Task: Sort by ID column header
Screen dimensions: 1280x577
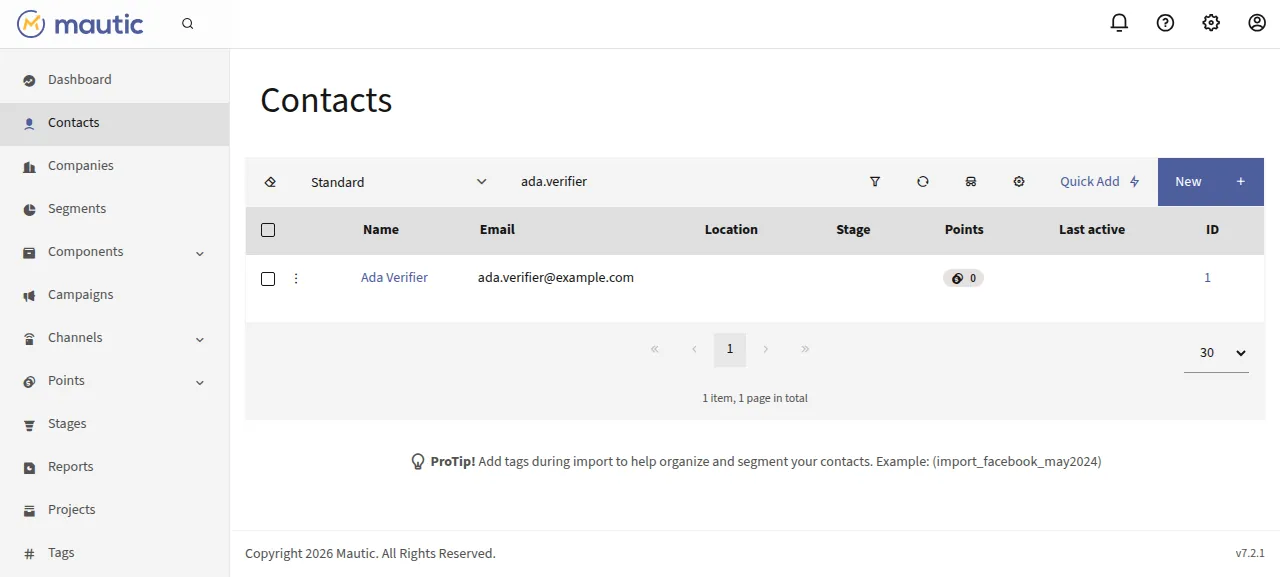Action: click(1212, 230)
